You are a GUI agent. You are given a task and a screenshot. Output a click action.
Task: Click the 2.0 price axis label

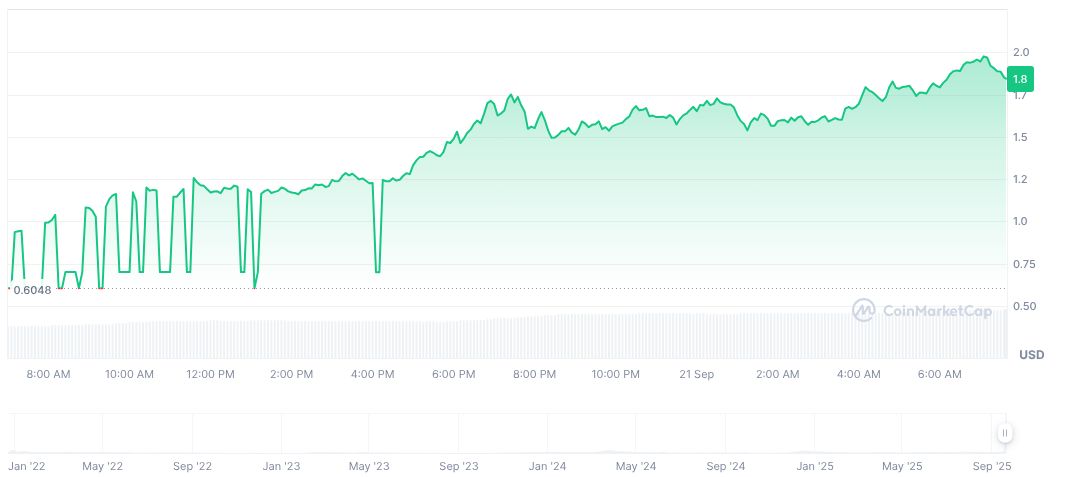[1020, 52]
